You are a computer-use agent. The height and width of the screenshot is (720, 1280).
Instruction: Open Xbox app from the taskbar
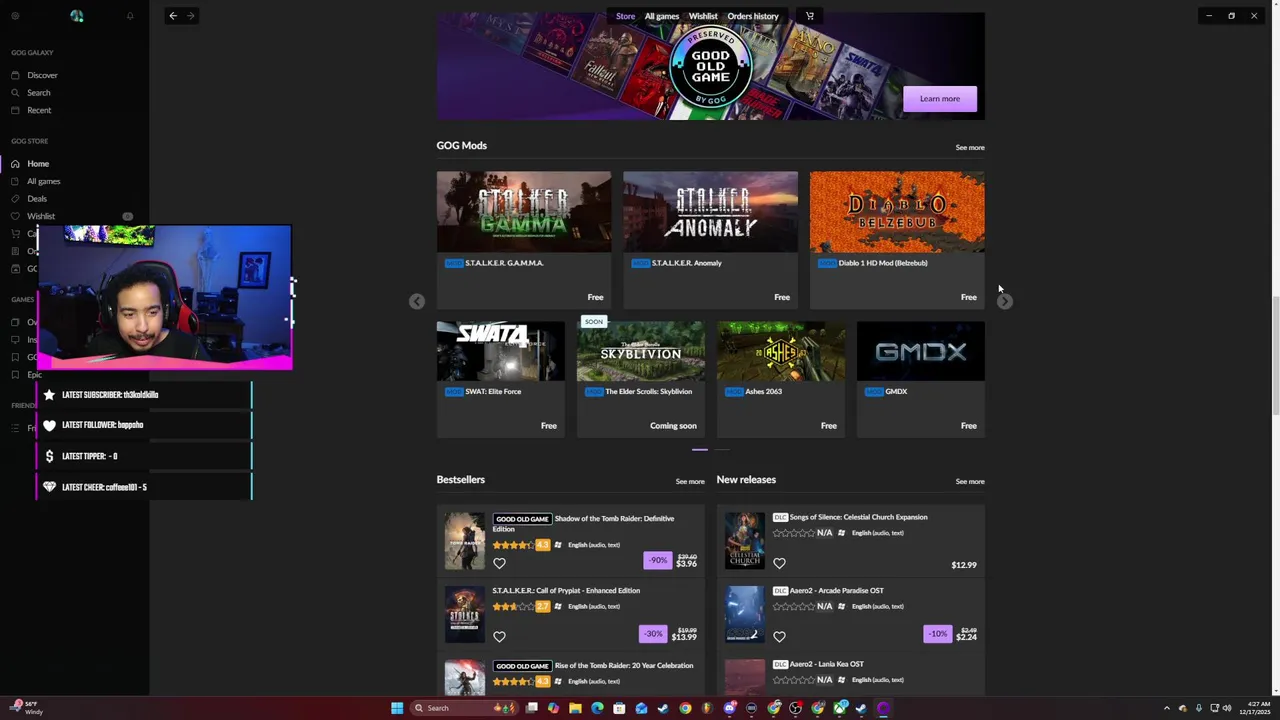pos(840,708)
